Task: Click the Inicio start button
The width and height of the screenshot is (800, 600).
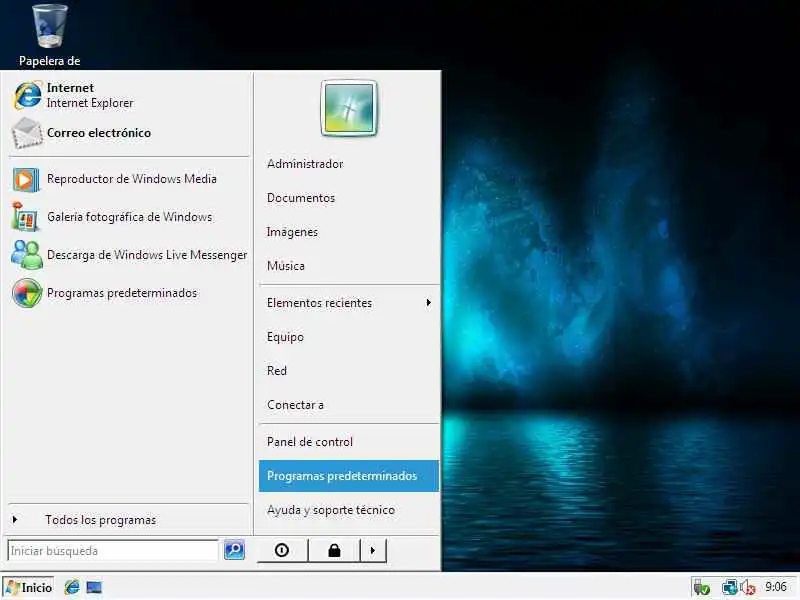Action: (x=28, y=587)
